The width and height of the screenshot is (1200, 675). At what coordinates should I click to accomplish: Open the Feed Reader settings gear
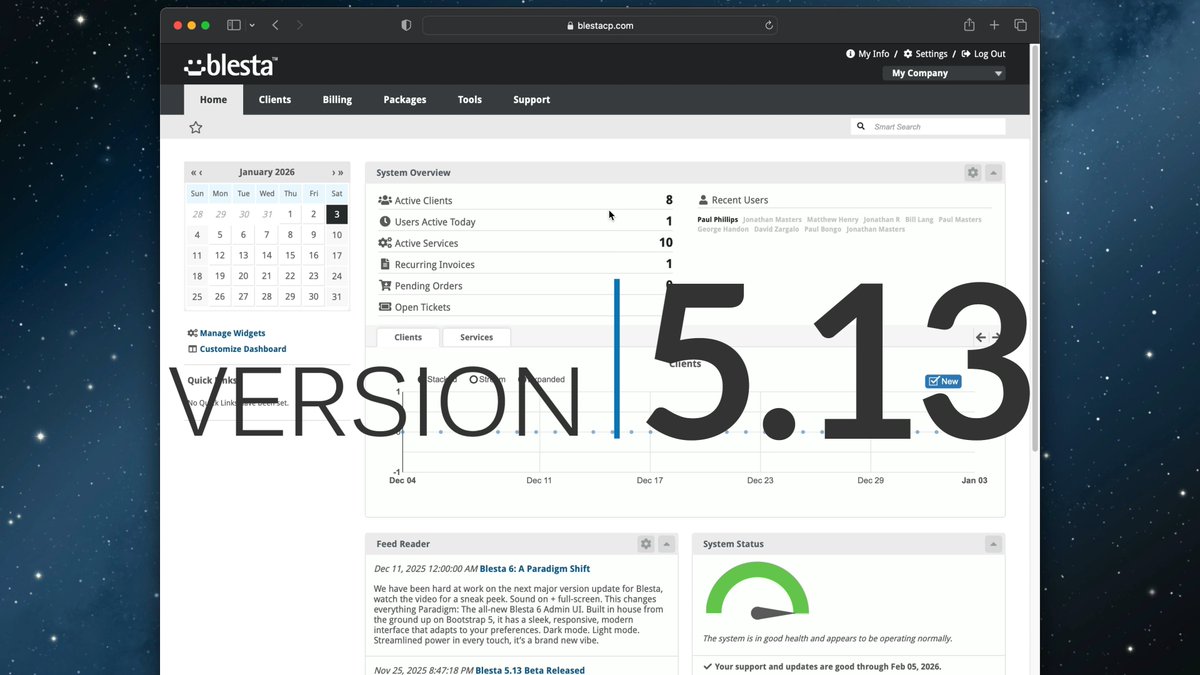click(646, 543)
